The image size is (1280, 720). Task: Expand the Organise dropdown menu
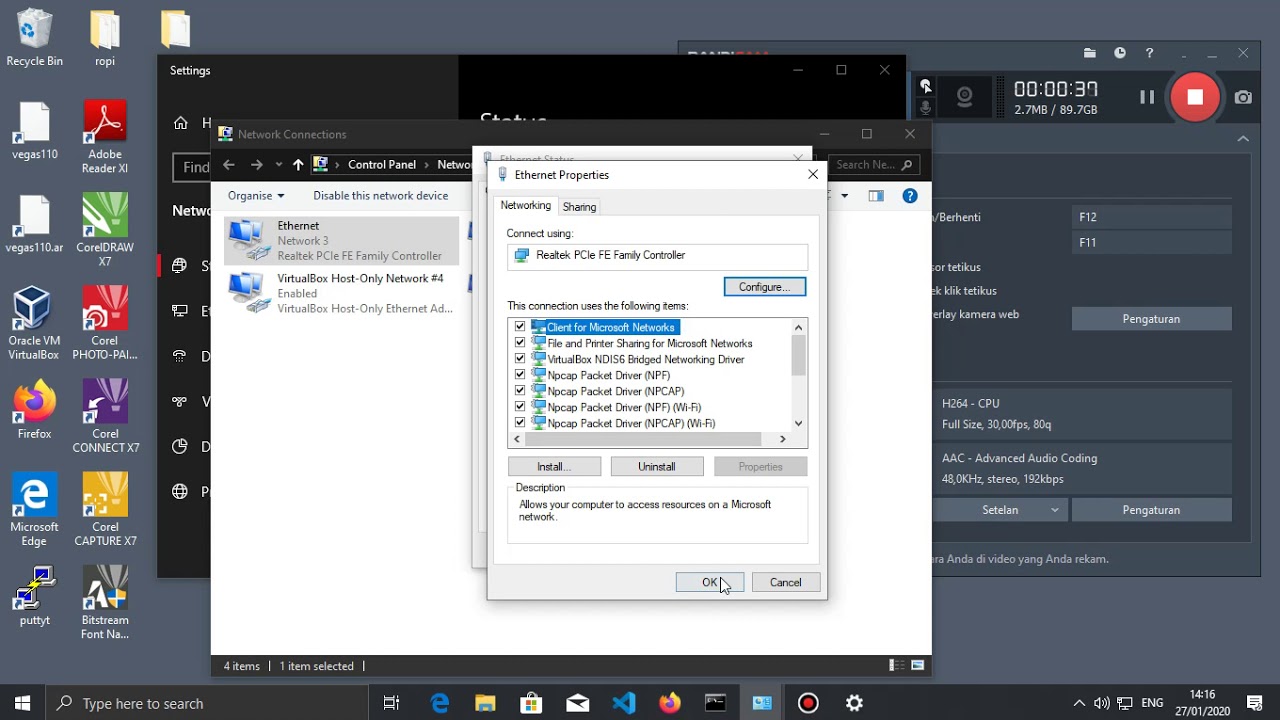pos(256,196)
